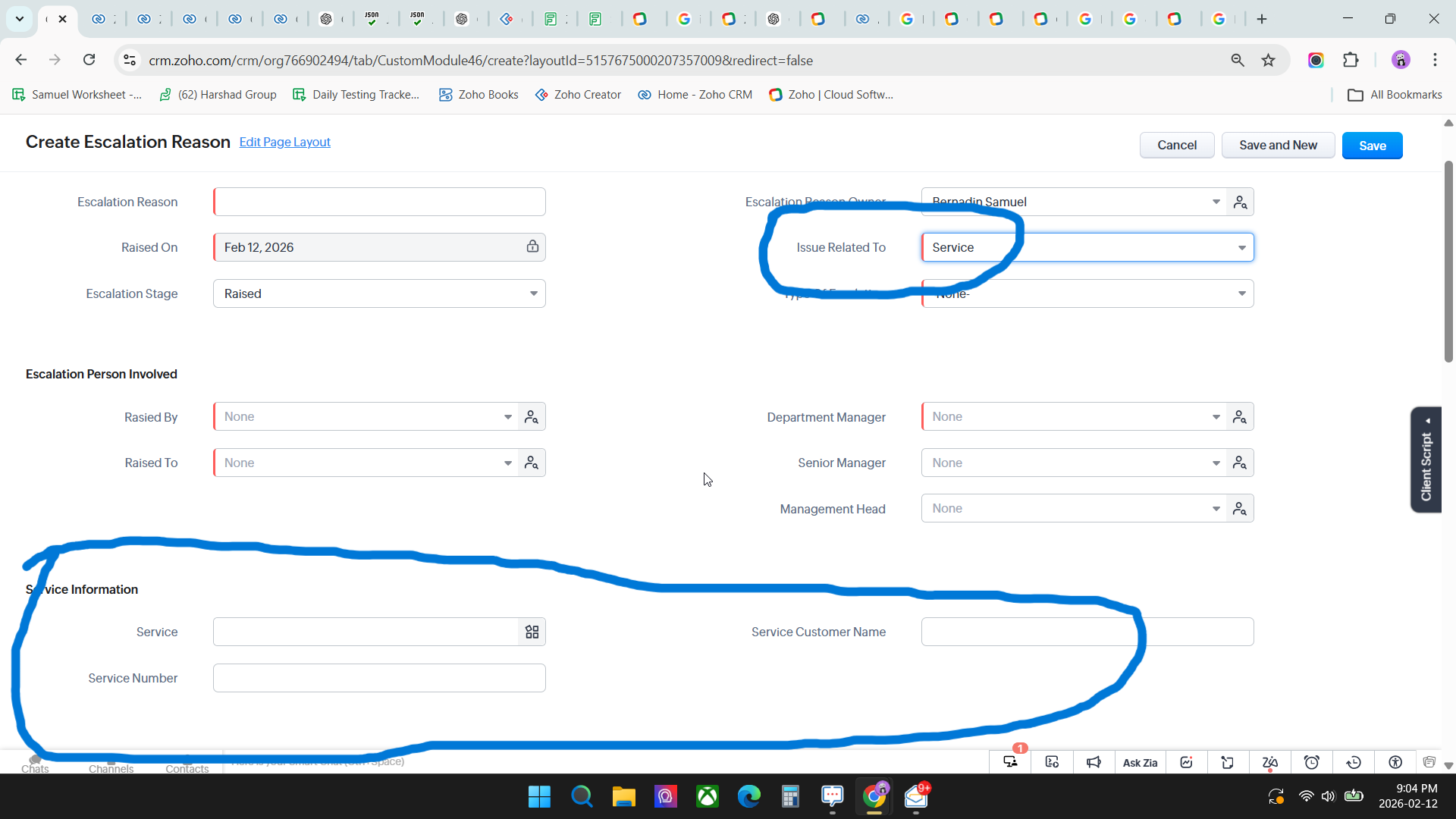Click Ask Zia in bottom bar

coord(1140,762)
